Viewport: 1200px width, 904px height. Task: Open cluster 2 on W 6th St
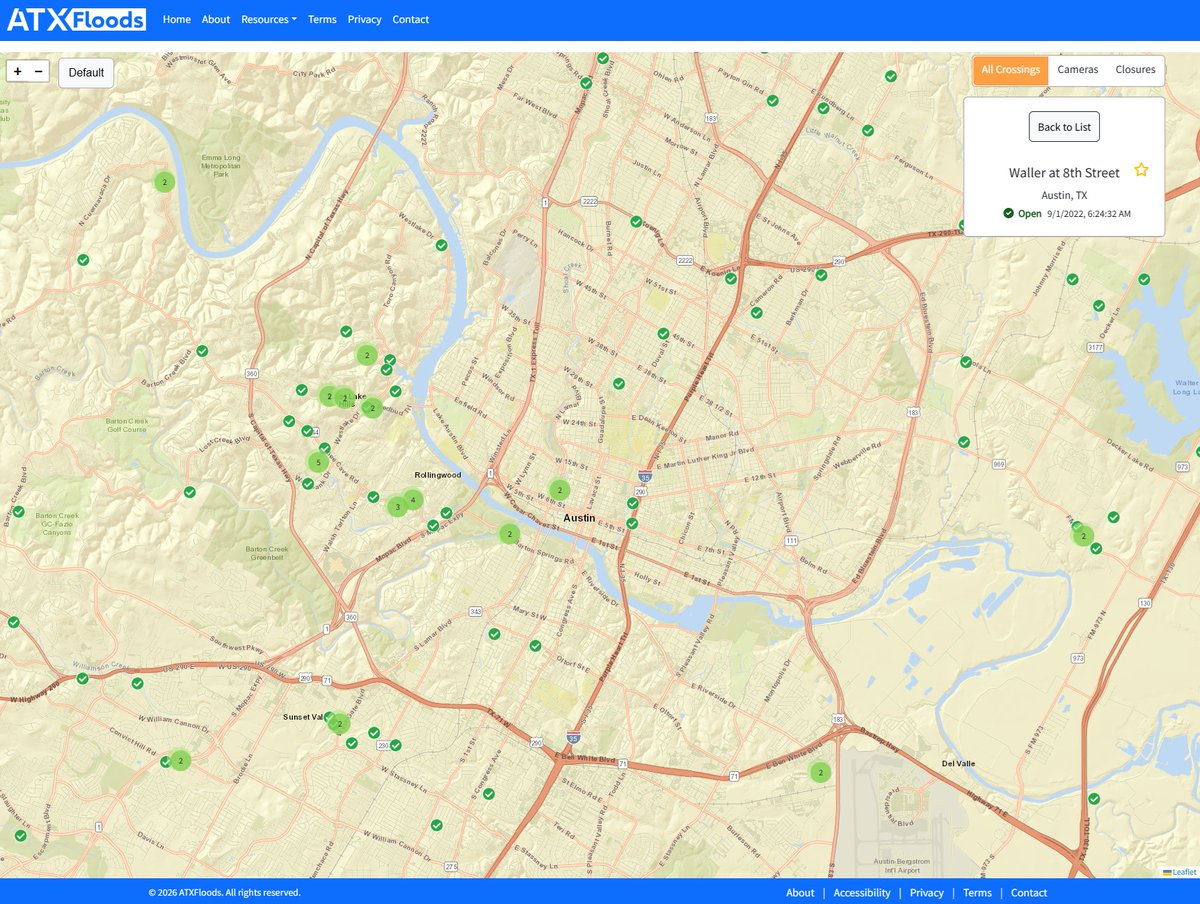pos(559,490)
